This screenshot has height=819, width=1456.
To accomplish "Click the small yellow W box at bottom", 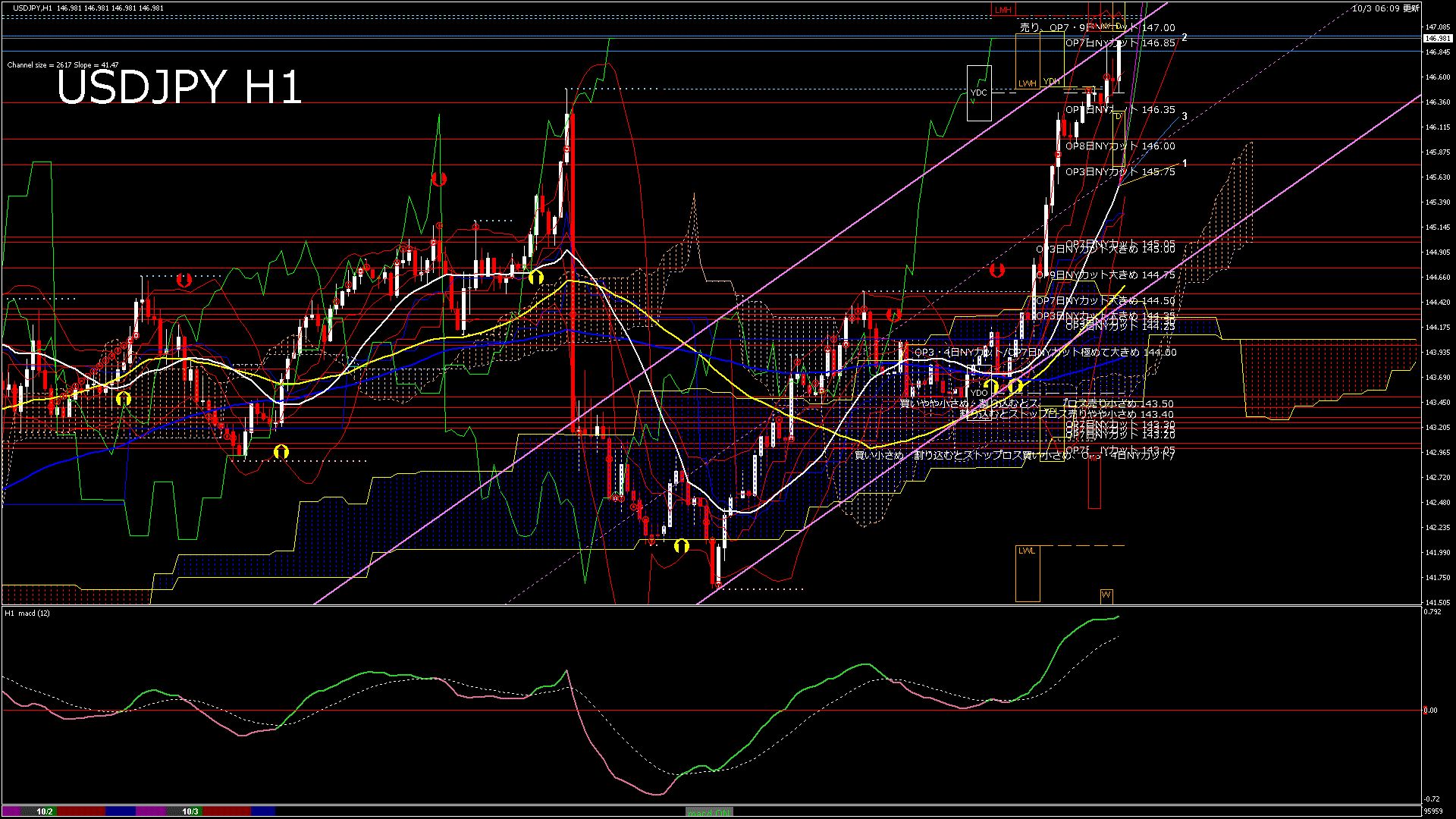I will (x=1106, y=595).
